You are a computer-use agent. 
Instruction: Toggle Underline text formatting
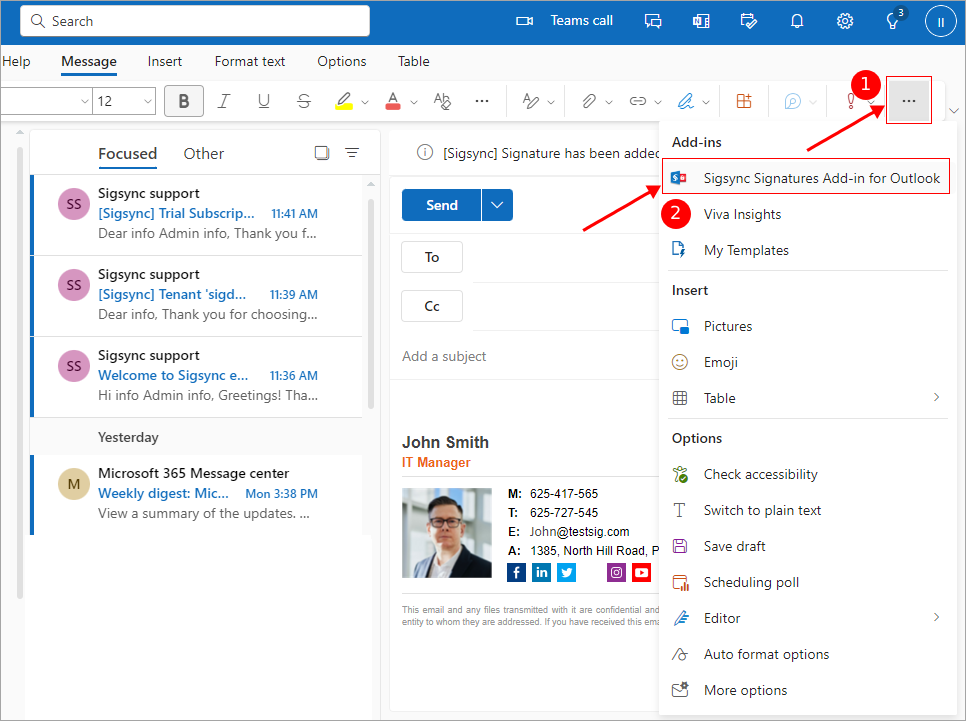point(264,101)
